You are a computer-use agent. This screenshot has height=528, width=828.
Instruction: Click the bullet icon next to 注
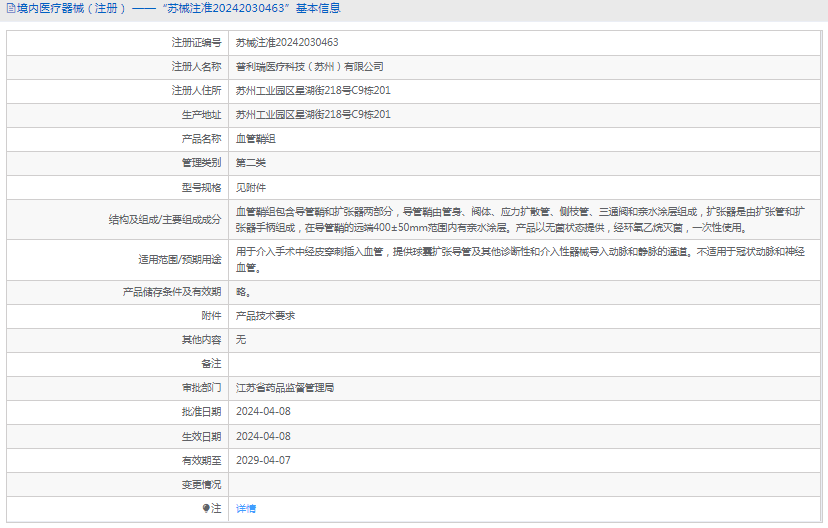(x=206, y=508)
